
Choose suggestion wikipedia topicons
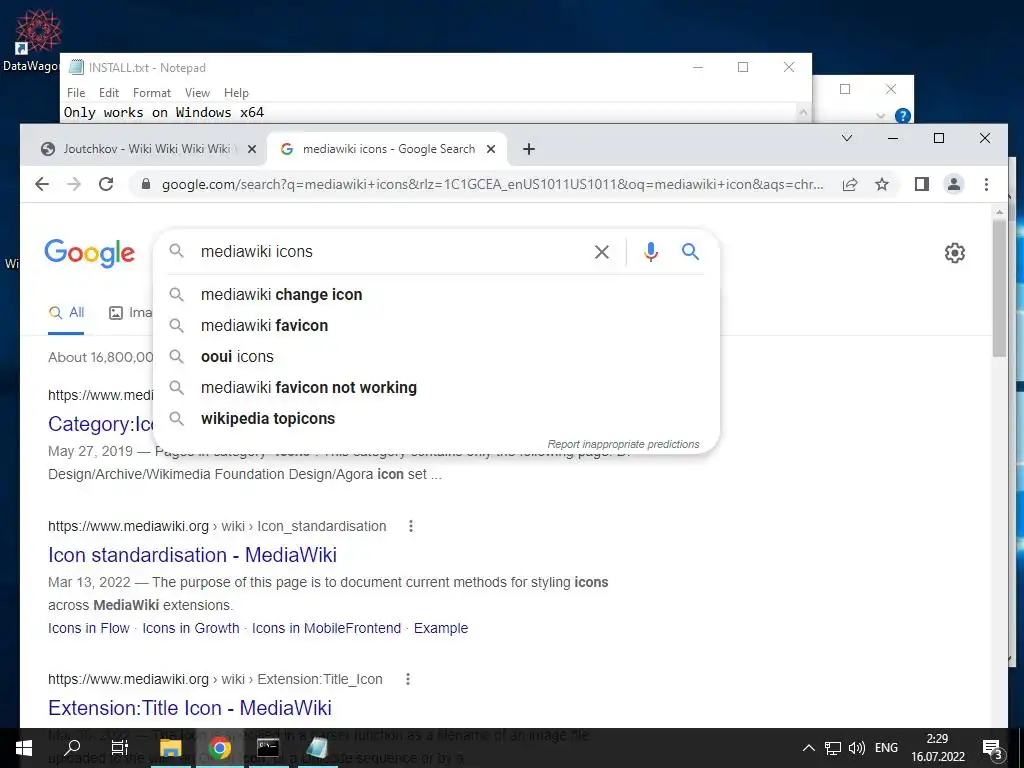click(436, 419)
